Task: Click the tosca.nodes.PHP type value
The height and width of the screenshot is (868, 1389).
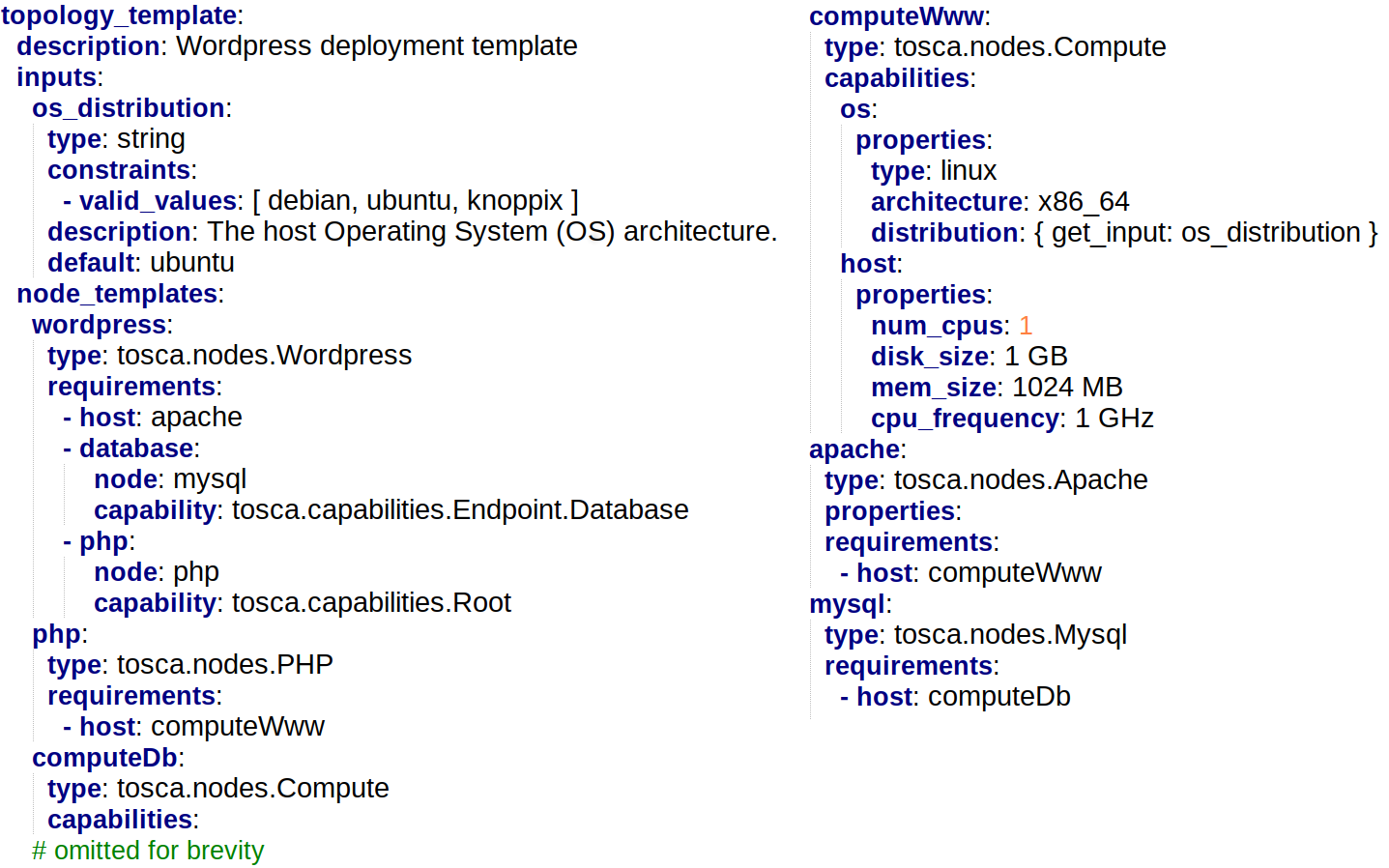Action: coord(225,665)
